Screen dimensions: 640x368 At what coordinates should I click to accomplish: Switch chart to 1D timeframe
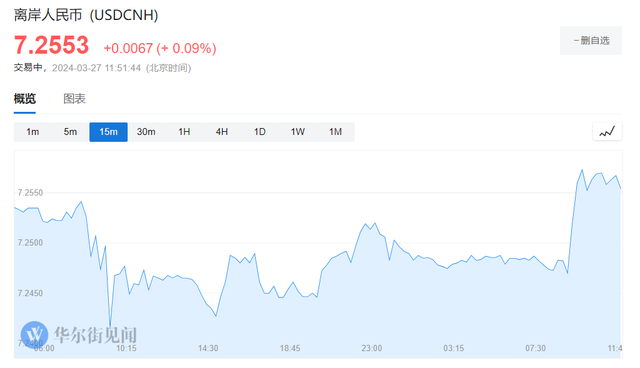[260, 132]
